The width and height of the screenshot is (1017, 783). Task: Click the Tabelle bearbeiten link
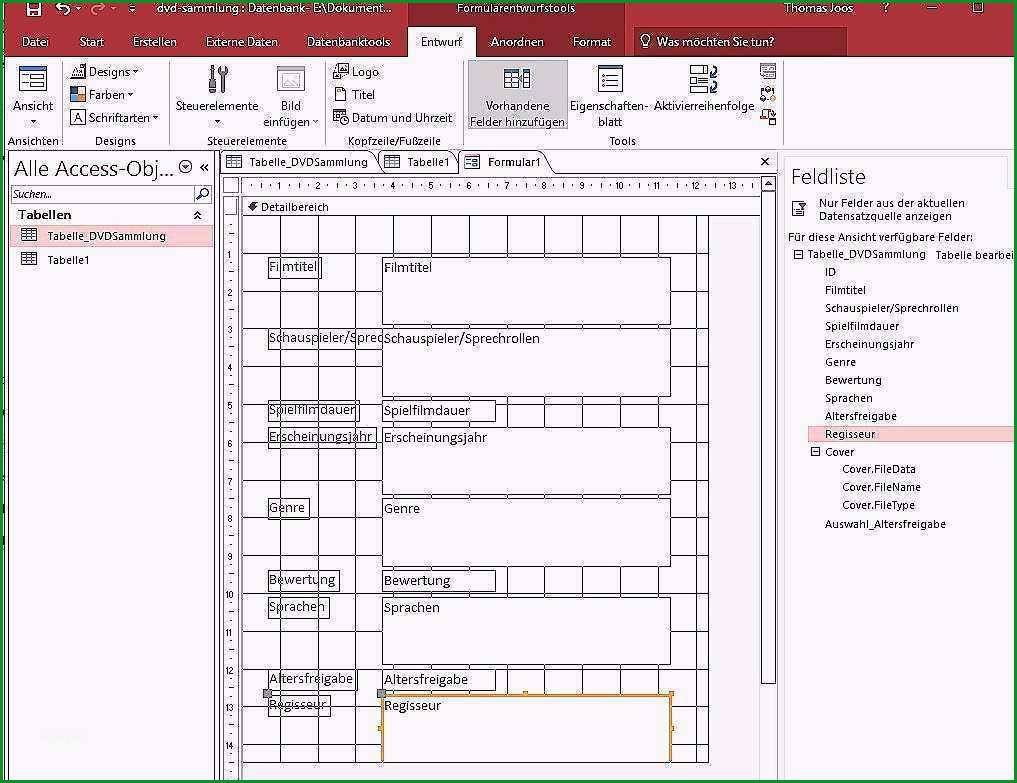(974, 255)
